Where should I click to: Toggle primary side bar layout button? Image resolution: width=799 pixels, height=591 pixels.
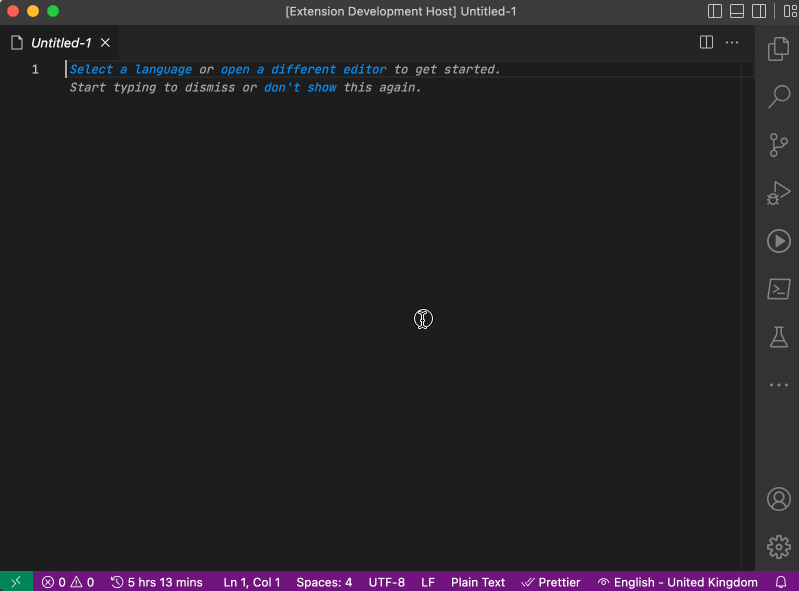tap(715, 11)
